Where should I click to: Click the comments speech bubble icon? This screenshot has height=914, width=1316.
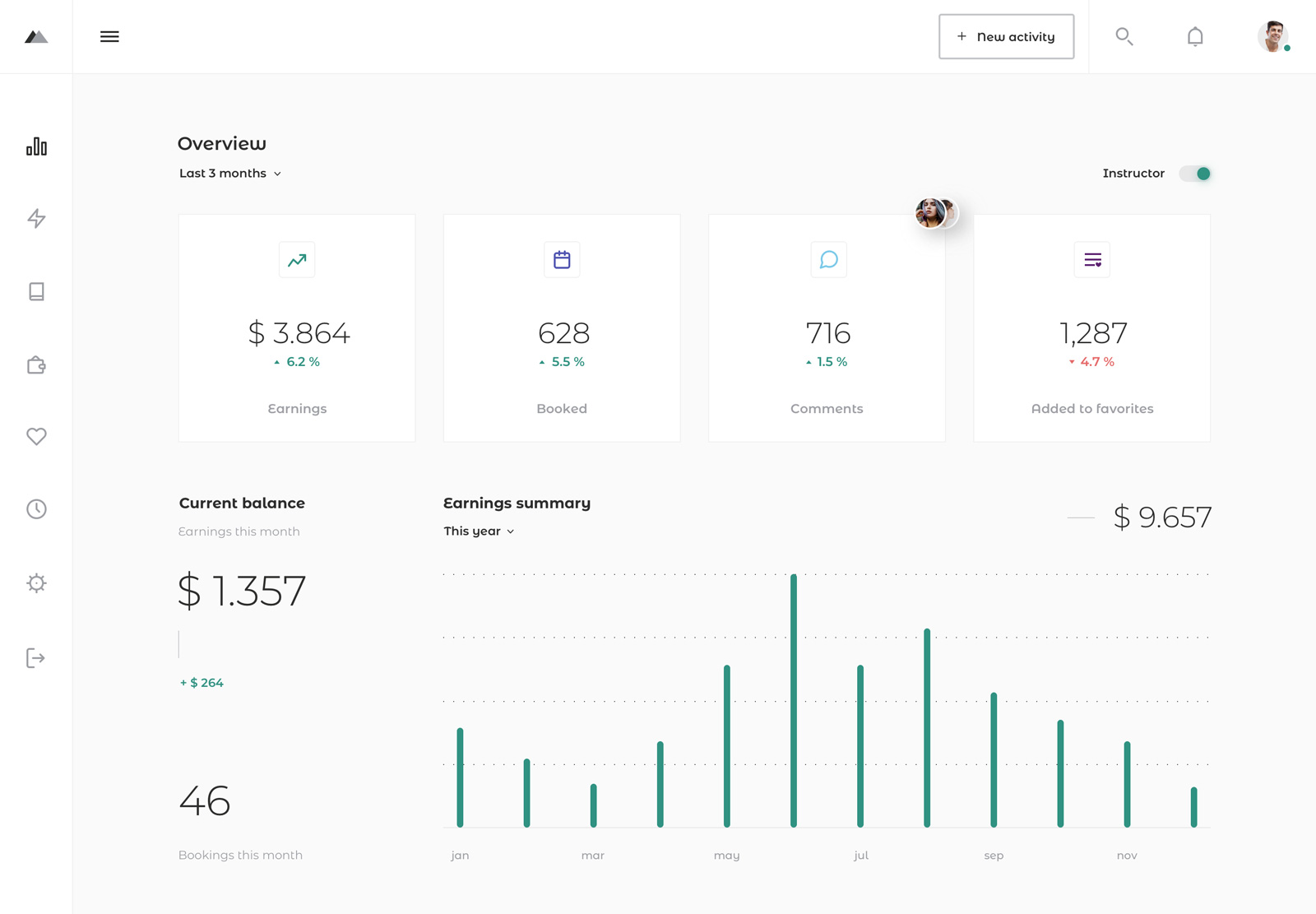[827, 260]
